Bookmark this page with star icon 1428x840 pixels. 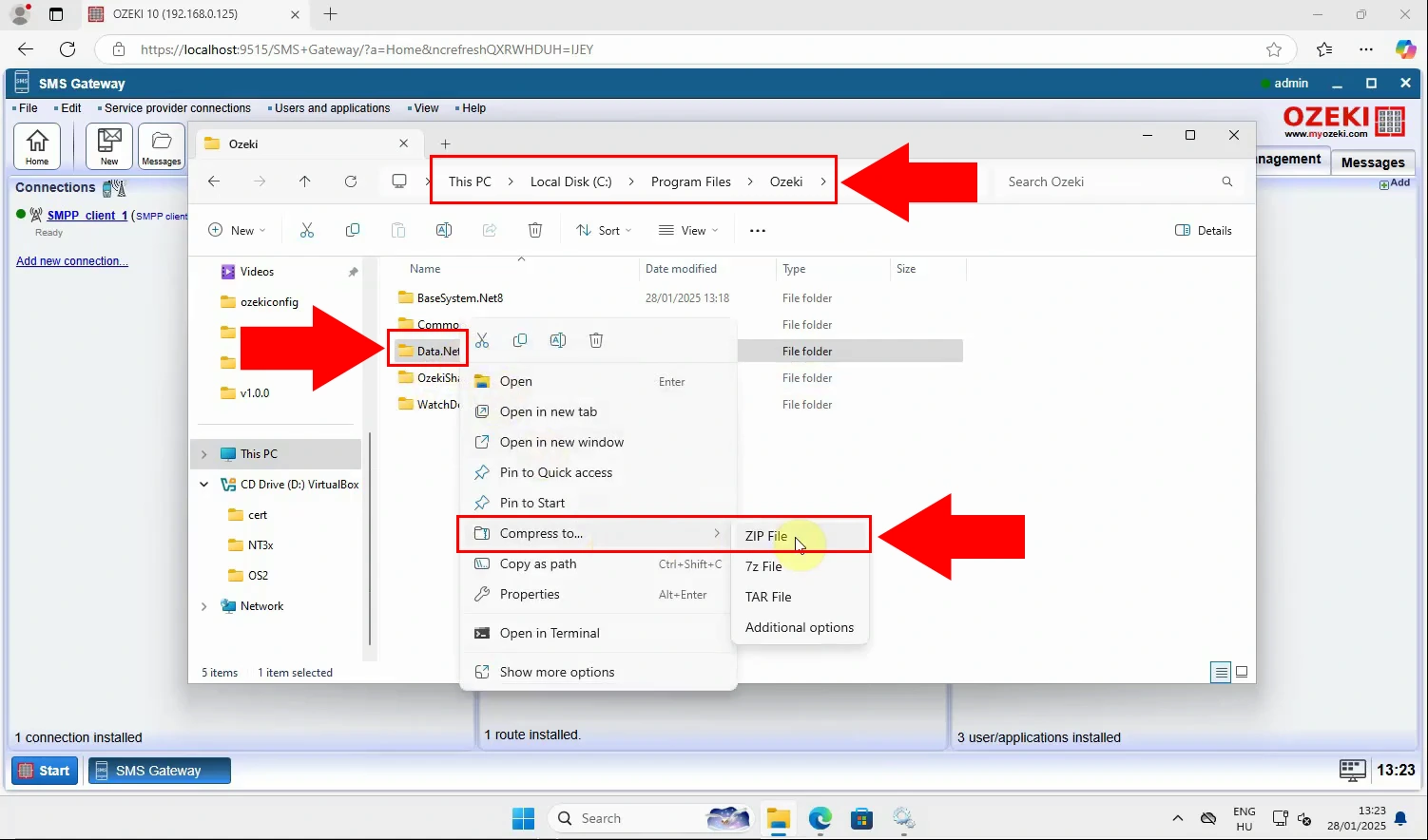[1274, 49]
